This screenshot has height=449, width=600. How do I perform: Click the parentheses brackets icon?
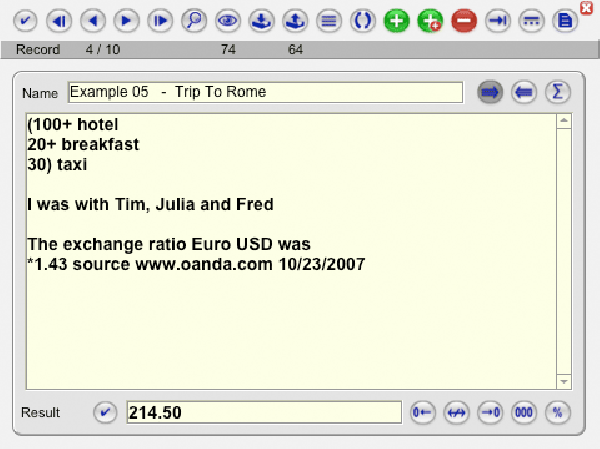point(363,21)
